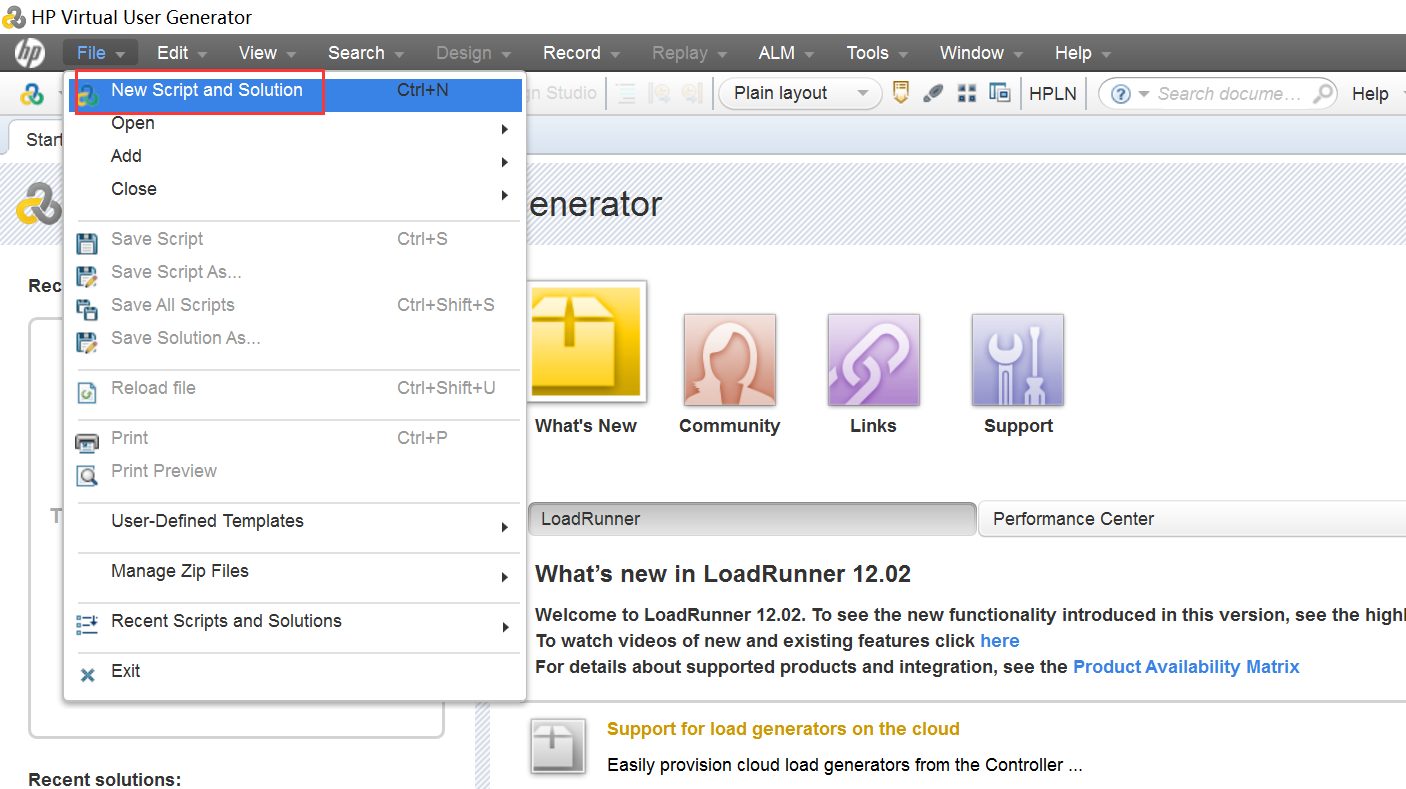Click the gray cloud load generators box icon

click(558, 748)
